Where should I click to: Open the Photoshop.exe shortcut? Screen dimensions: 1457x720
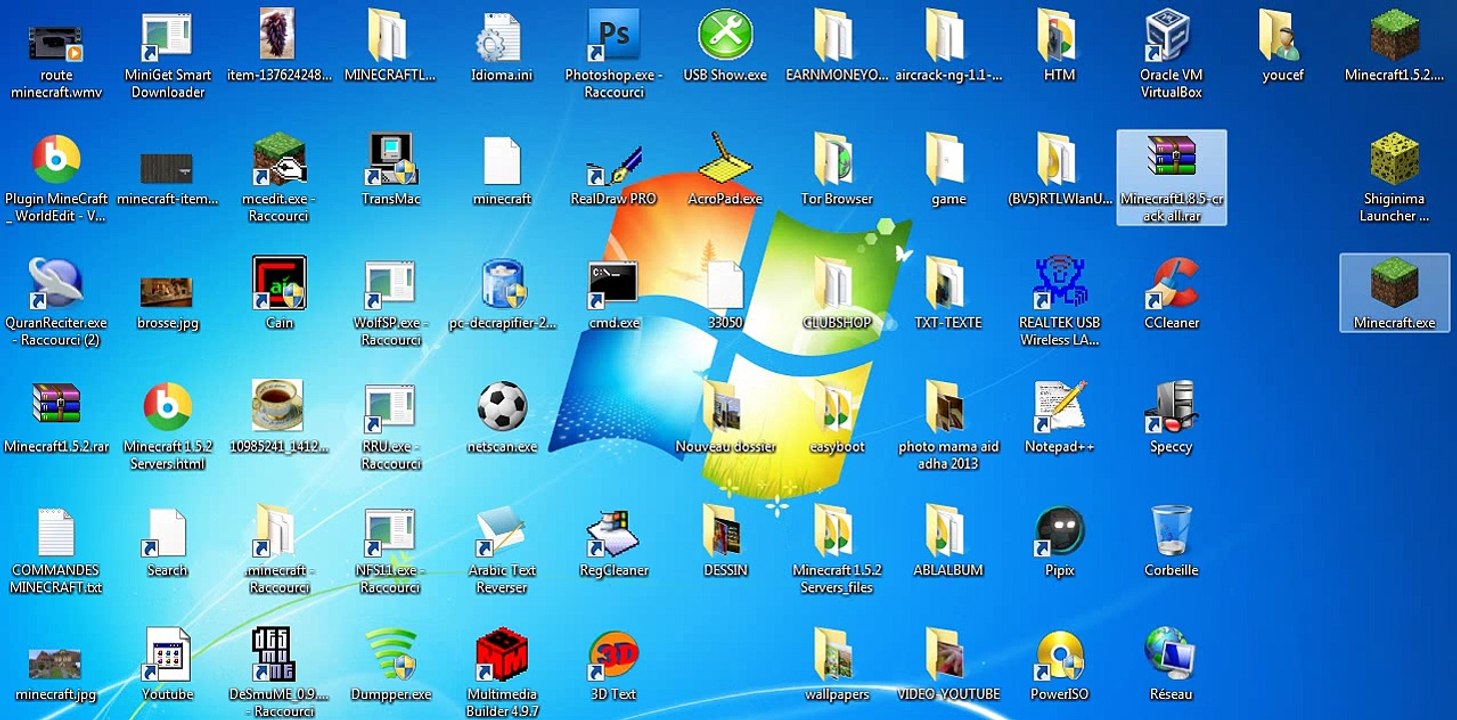pos(613,36)
